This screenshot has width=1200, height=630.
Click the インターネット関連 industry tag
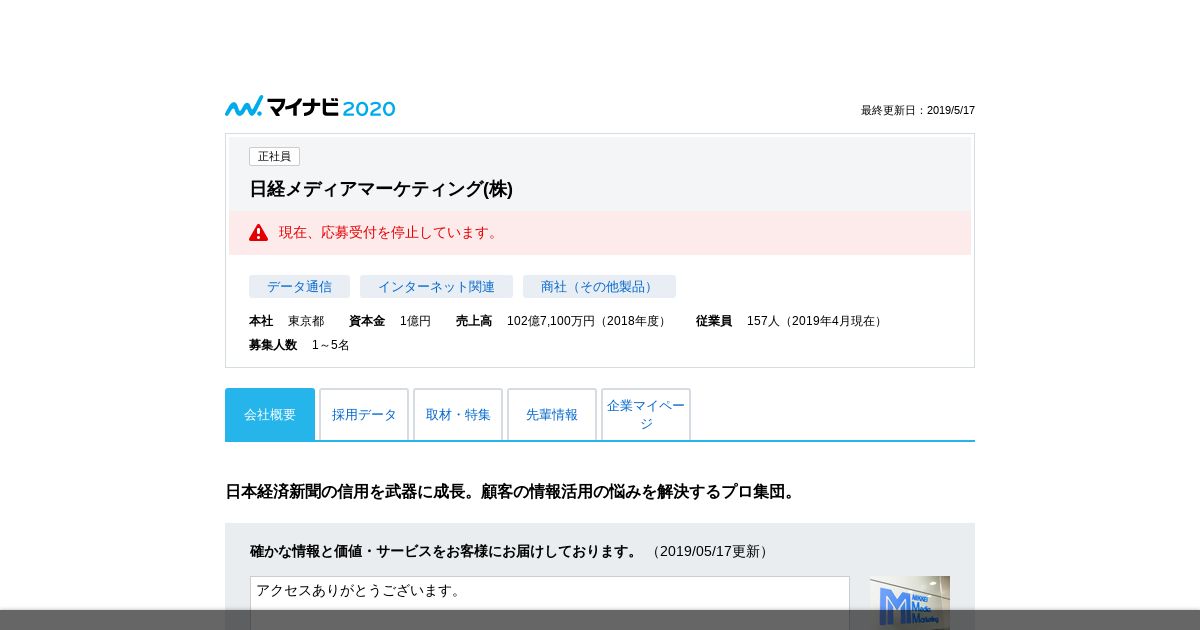point(436,287)
